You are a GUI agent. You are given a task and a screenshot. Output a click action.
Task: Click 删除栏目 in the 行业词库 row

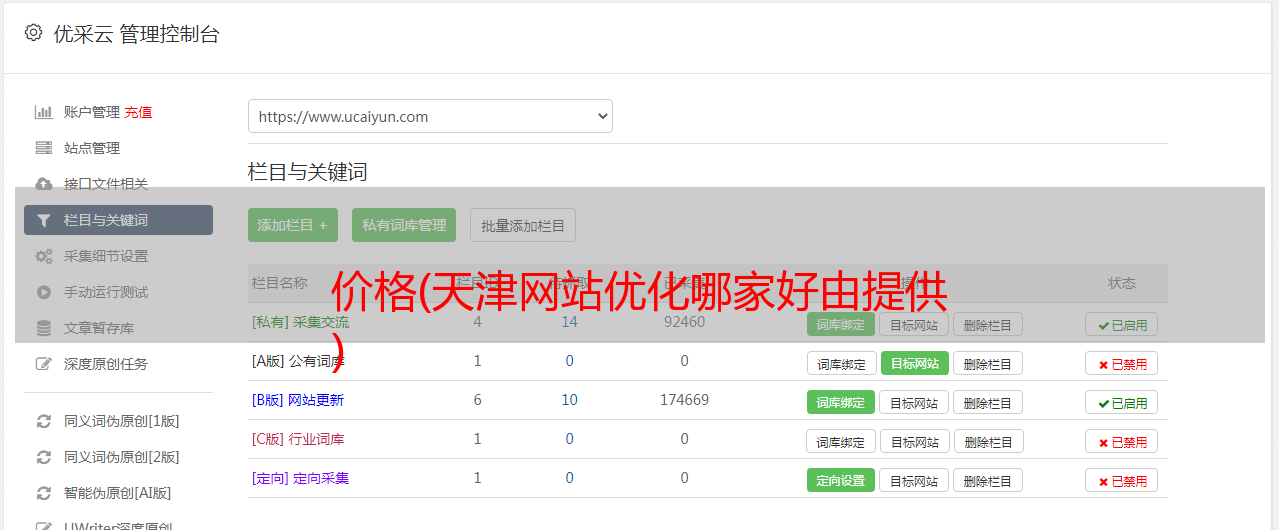tap(988, 441)
